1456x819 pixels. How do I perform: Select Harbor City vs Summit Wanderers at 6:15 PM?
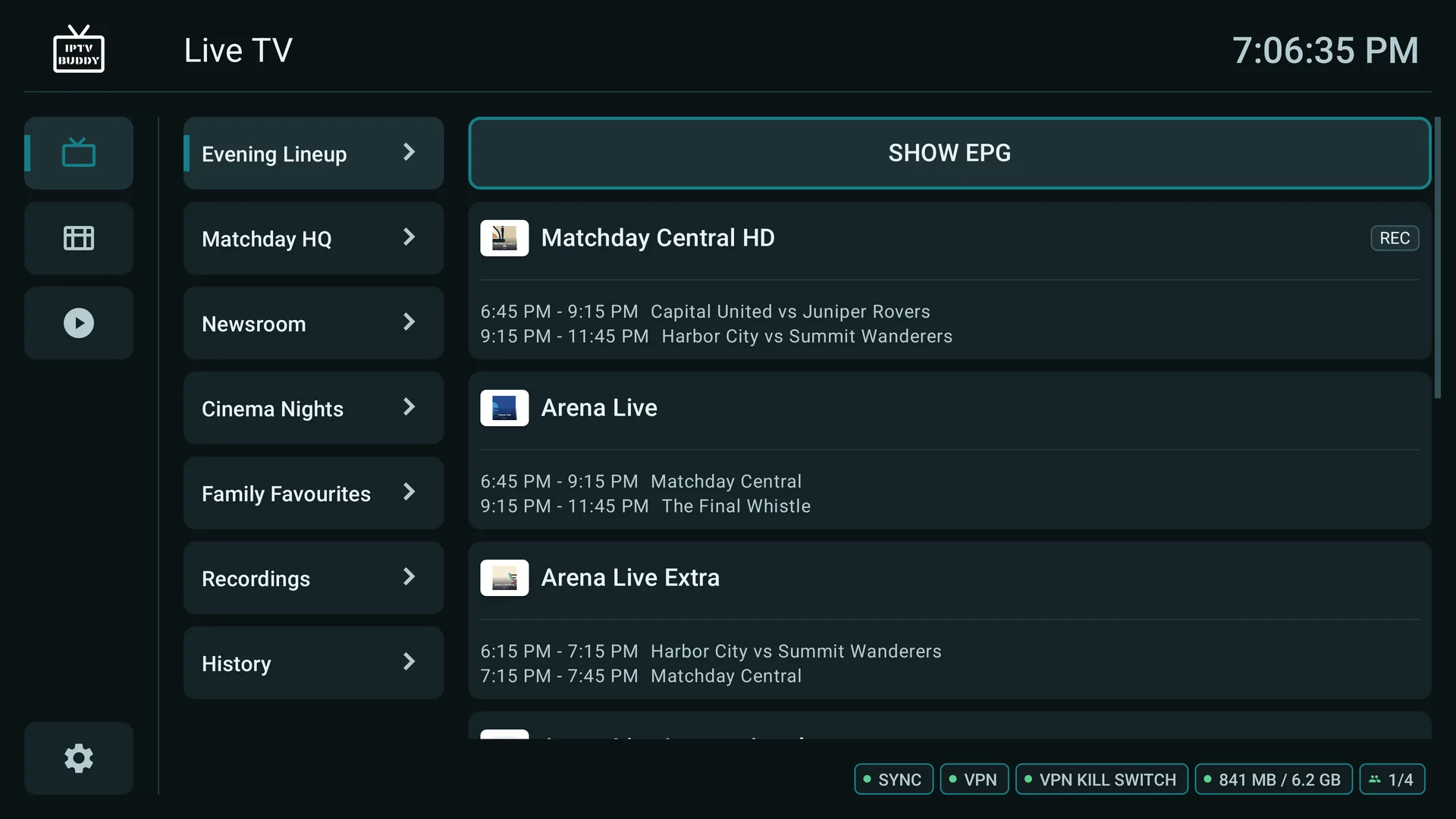(x=711, y=651)
